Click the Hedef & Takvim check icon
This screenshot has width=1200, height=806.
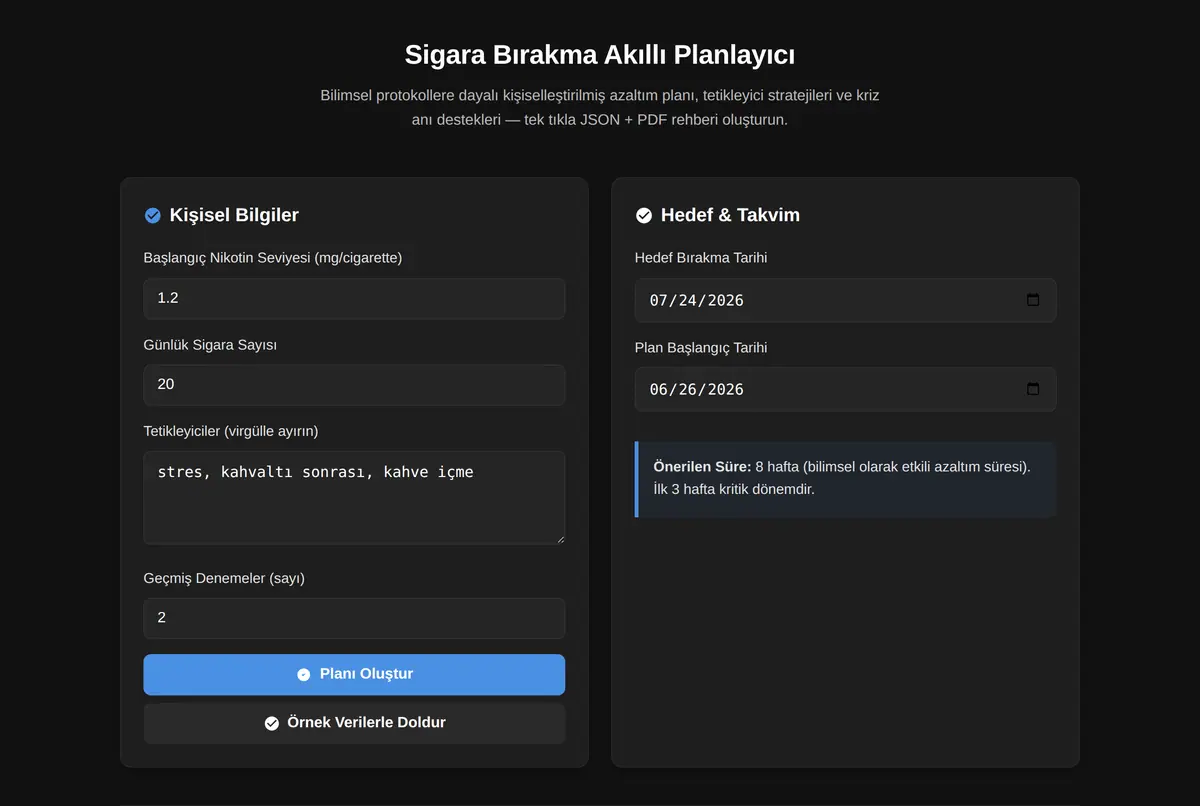coord(644,215)
